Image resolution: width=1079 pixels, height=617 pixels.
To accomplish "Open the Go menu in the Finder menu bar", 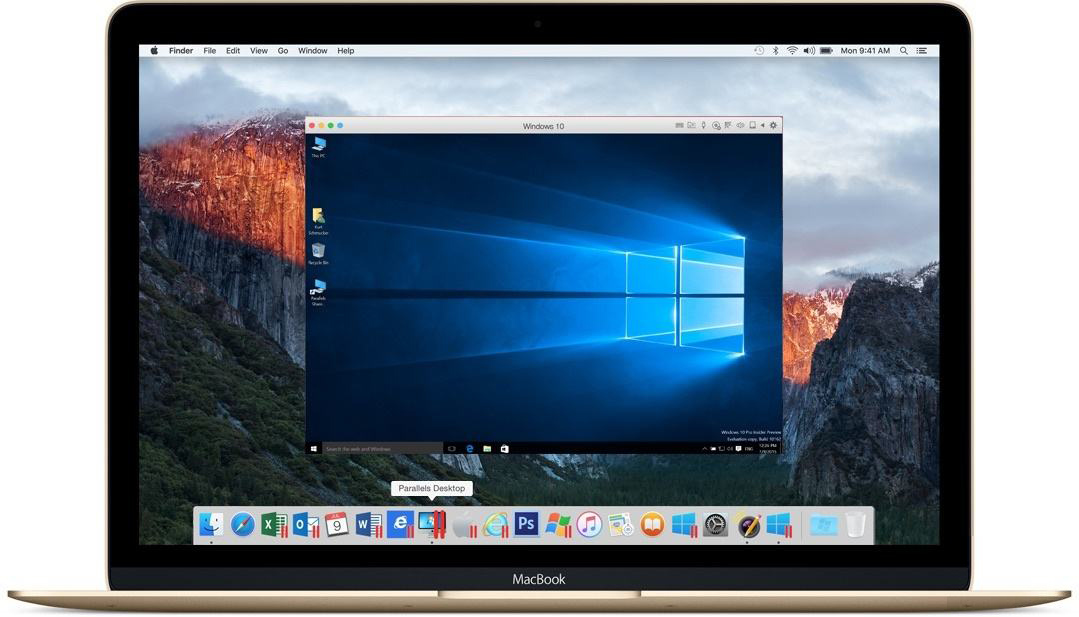I will pos(283,50).
